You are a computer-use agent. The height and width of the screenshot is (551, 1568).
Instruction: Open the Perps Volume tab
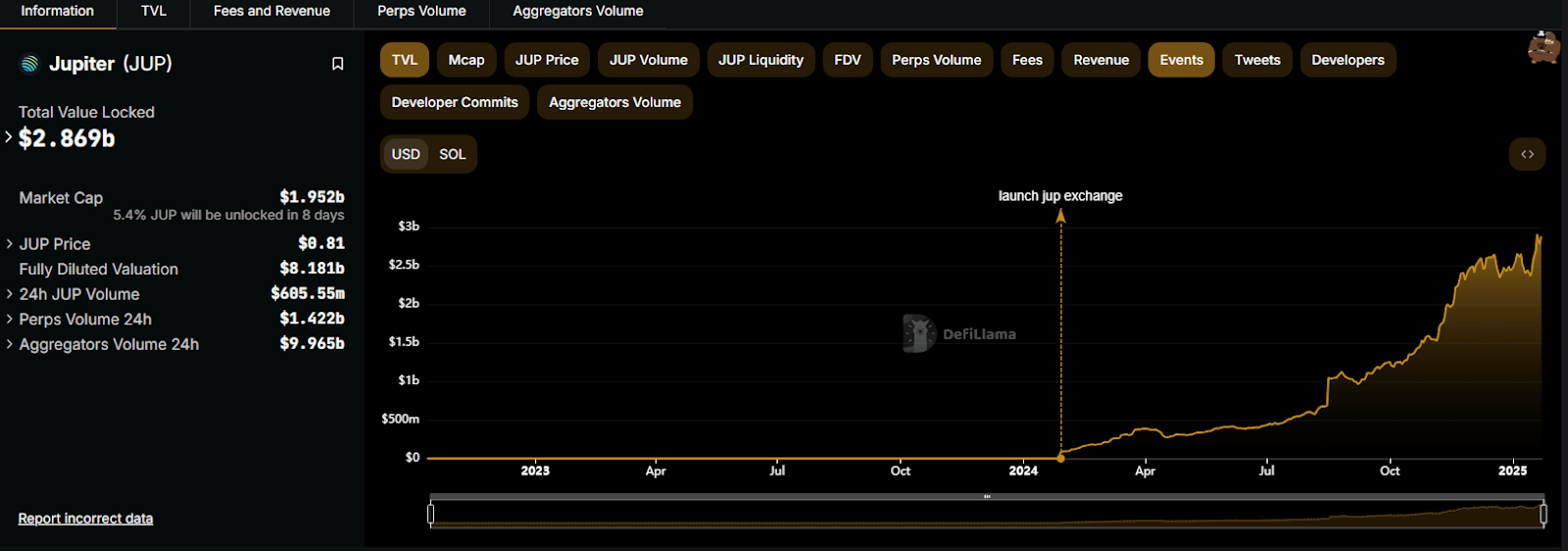tap(421, 12)
